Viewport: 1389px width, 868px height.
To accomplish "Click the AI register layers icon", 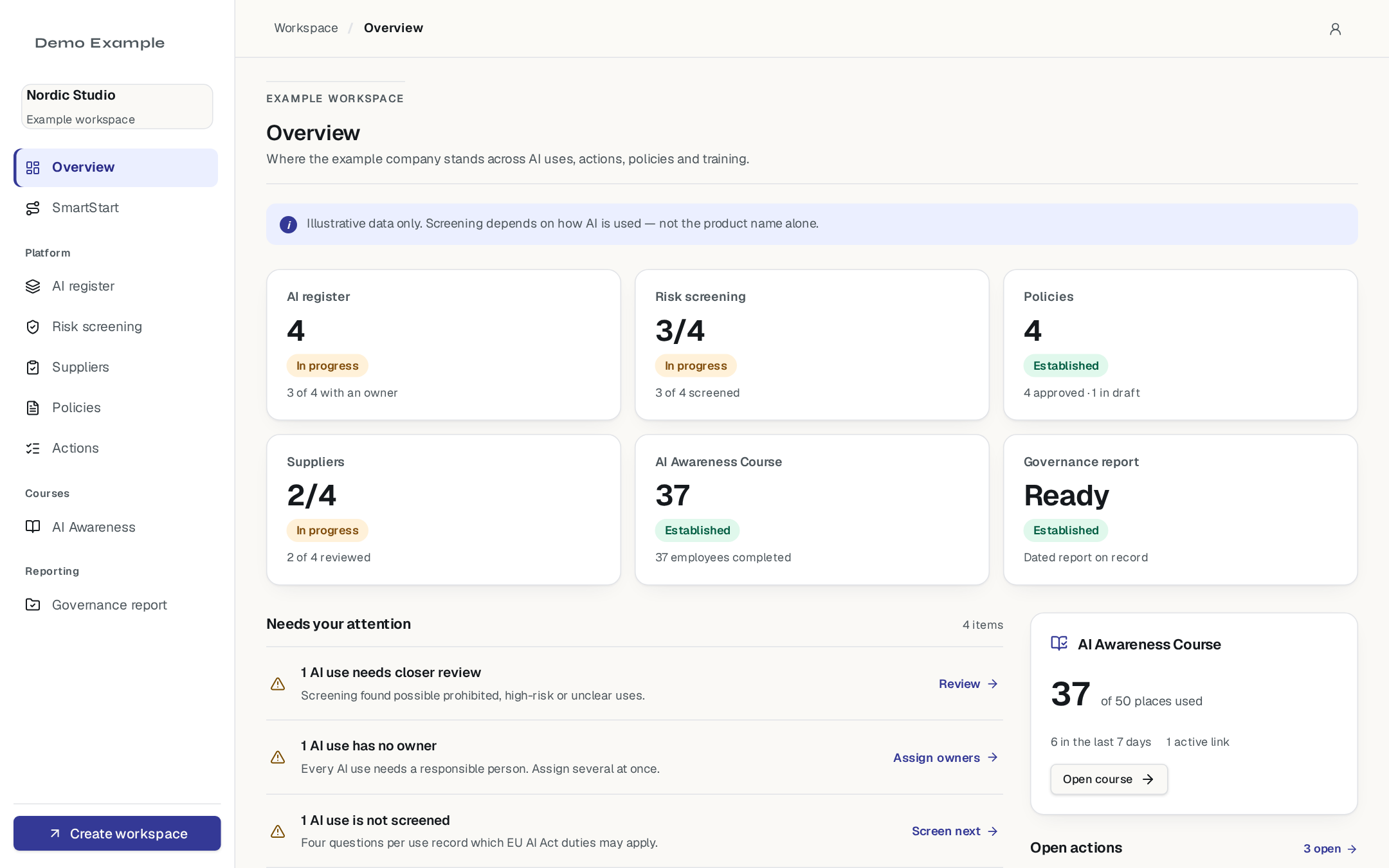I will 33,287.
